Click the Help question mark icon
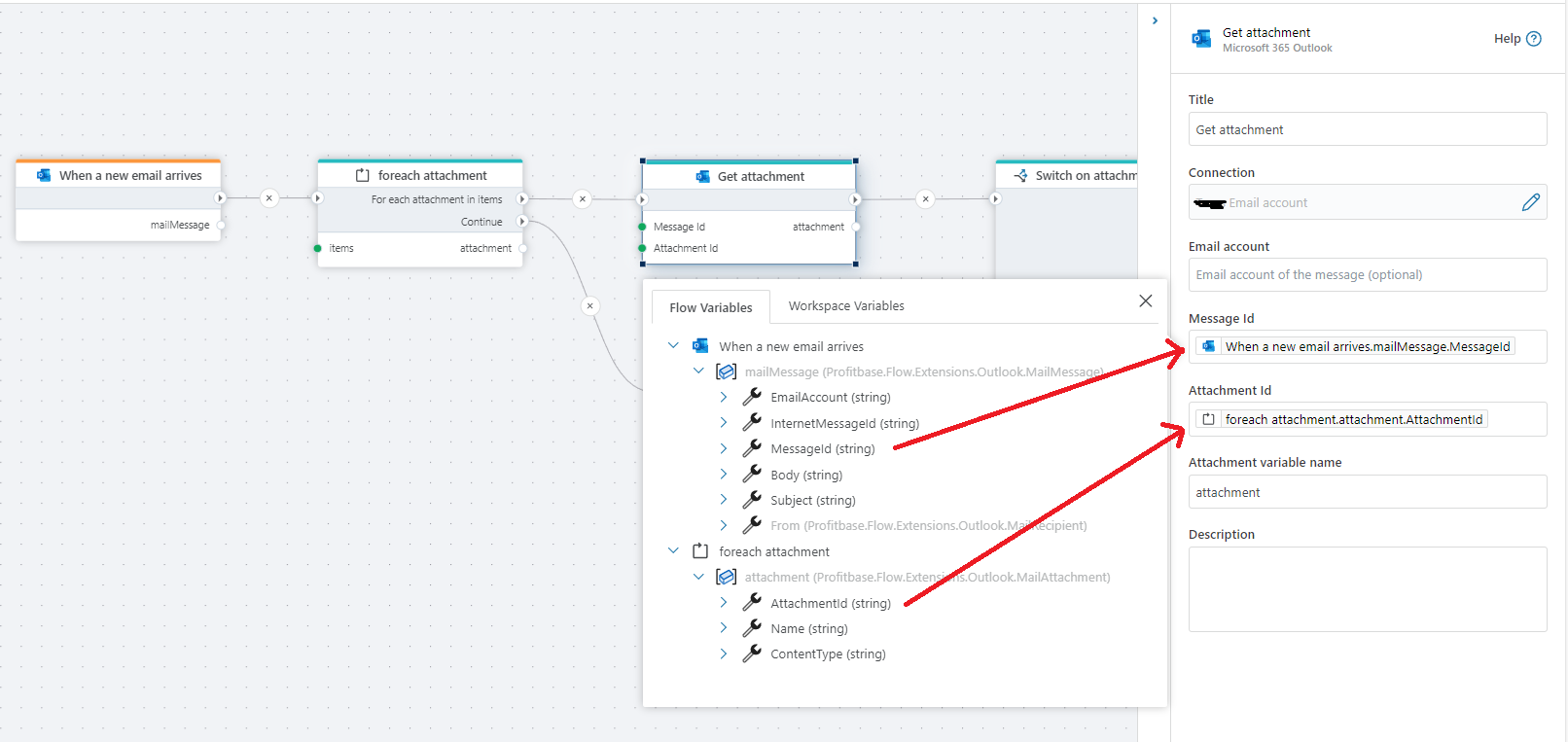The width and height of the screenshot is (1568, 742). [x=1534, y=39]
